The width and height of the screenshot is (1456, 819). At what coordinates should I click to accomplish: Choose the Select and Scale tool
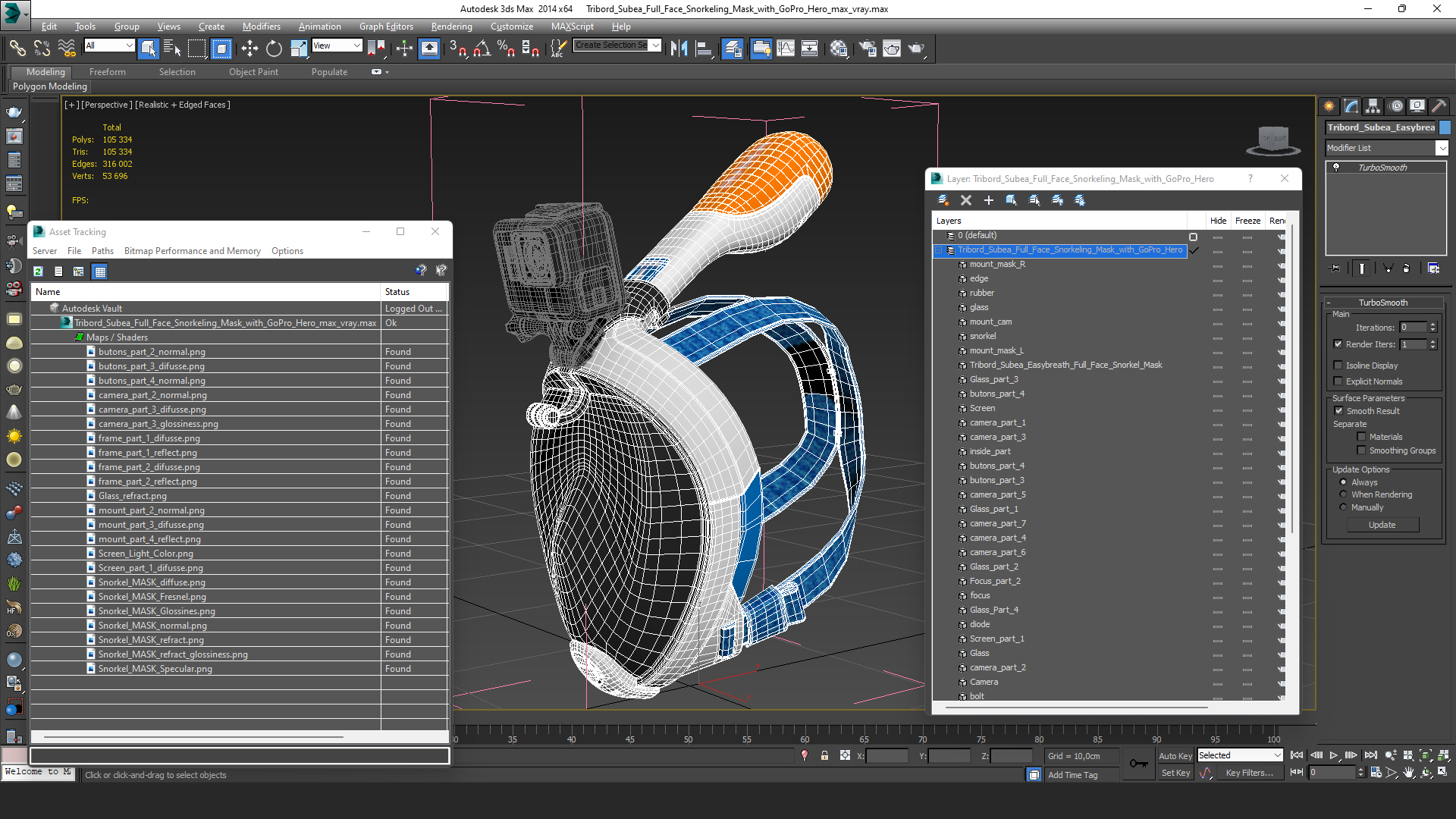tap(299, 49)
